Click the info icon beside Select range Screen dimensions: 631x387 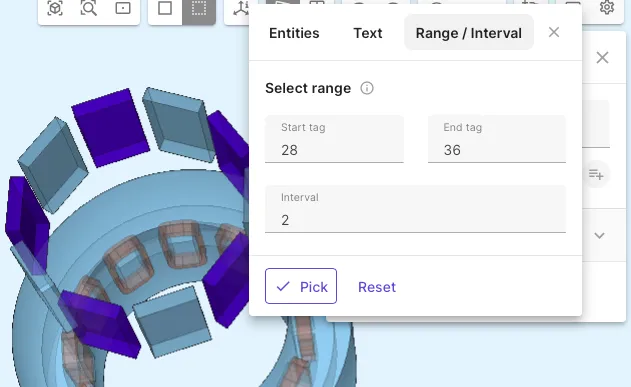point(367,88)
